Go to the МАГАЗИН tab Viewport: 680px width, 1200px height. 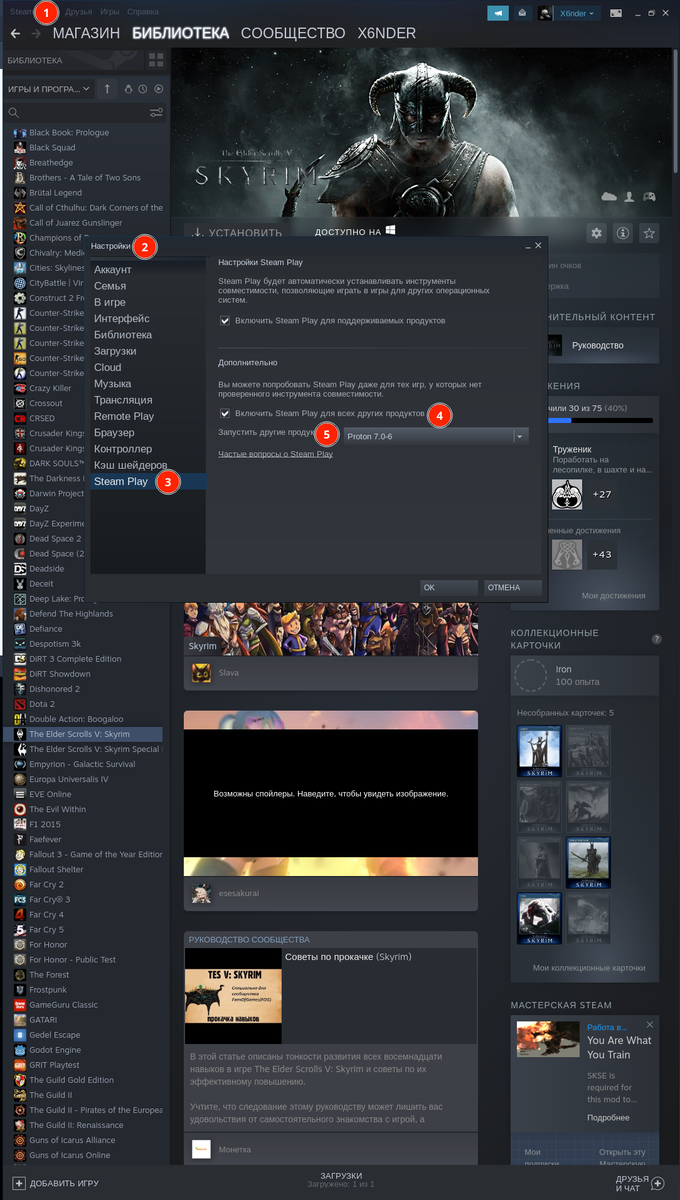[x=86, y=33]
